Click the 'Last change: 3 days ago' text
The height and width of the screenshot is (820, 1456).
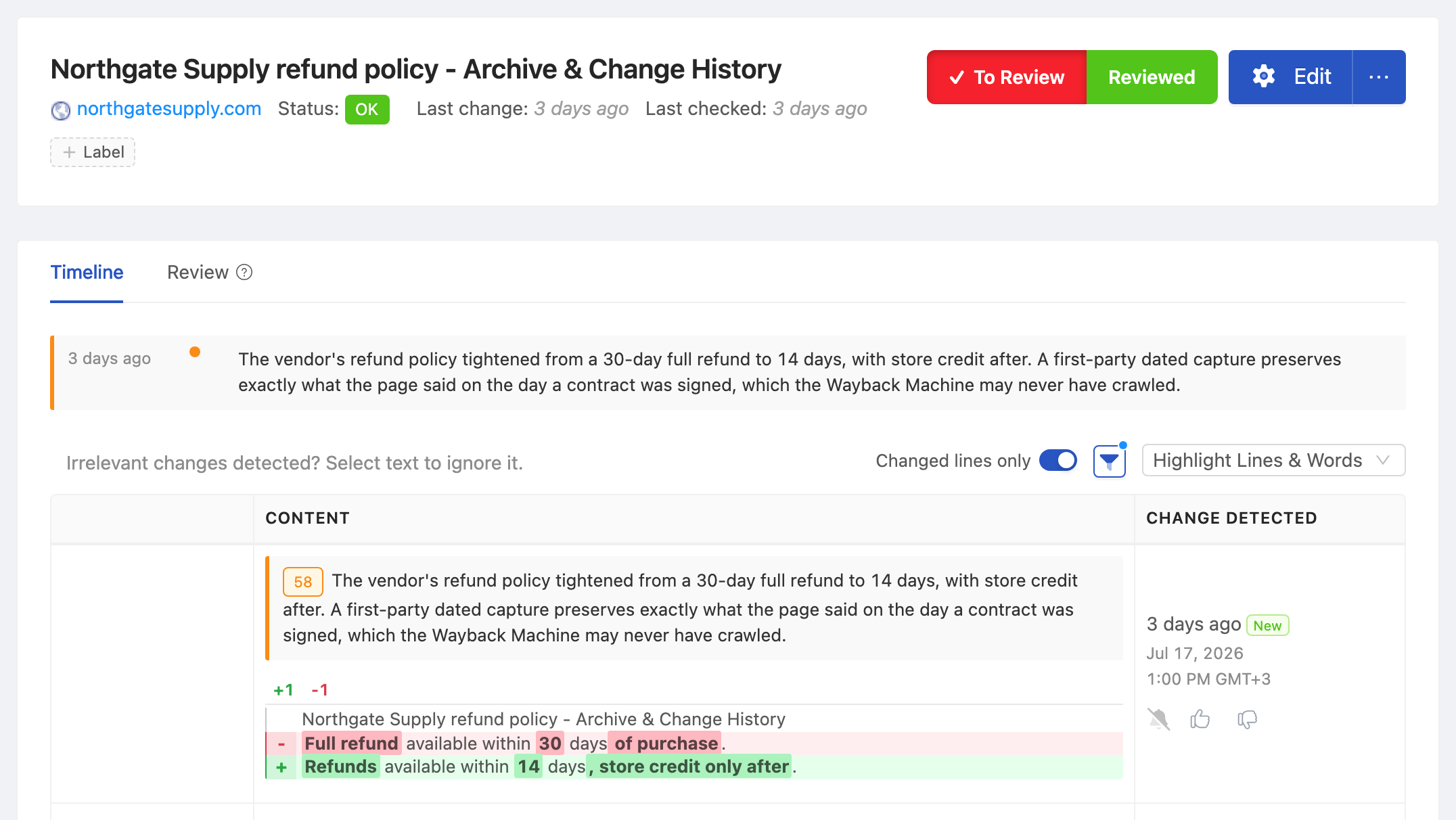[x=522, y=109]
